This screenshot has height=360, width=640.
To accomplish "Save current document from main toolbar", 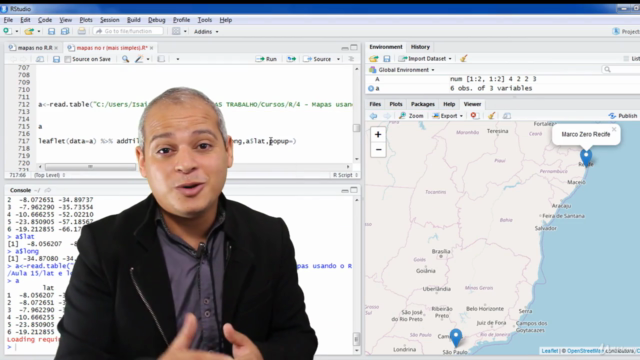I will click(x=51, y=31).
